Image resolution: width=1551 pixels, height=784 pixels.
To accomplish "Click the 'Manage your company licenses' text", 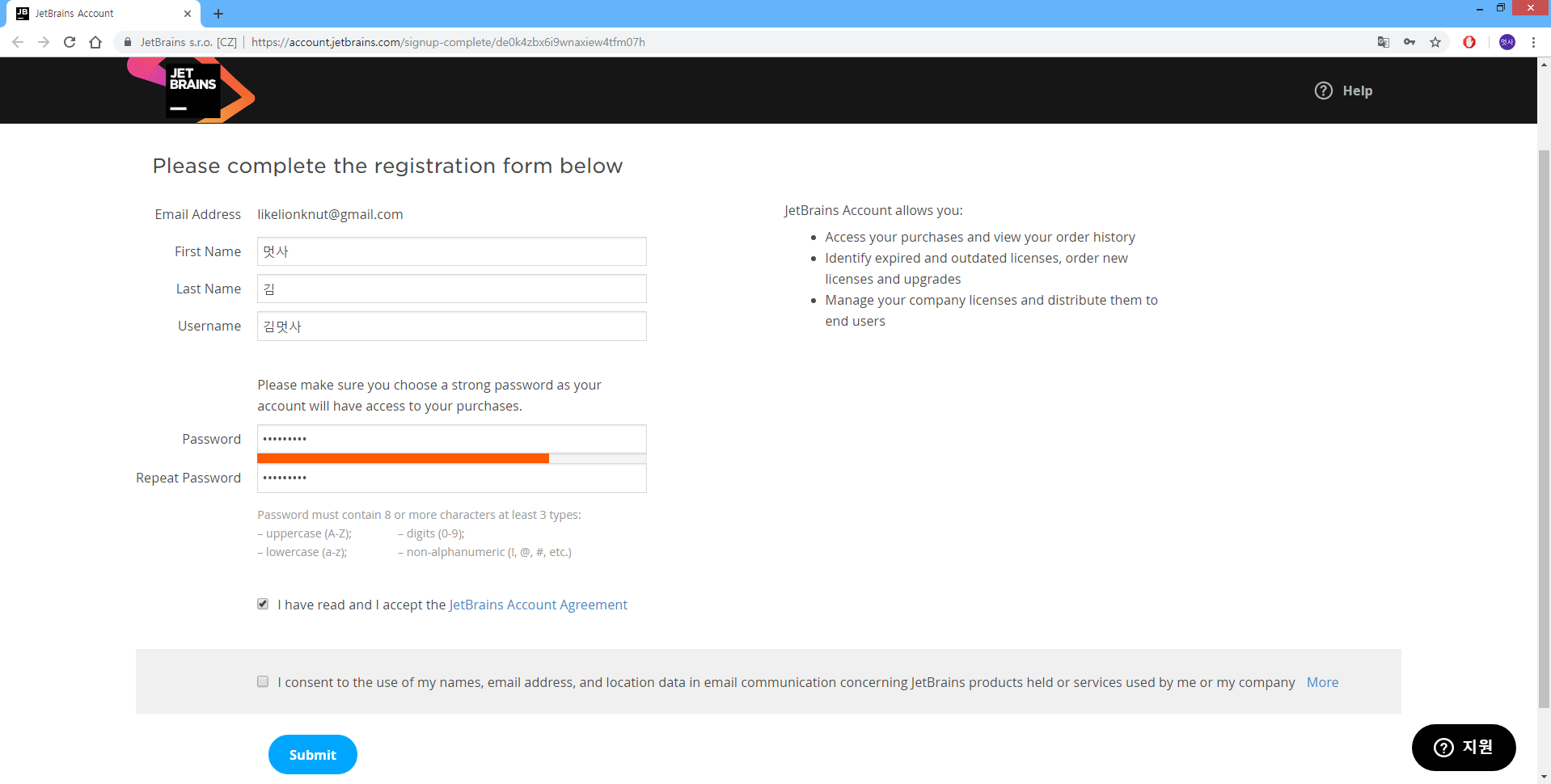I will pos(991,310).
